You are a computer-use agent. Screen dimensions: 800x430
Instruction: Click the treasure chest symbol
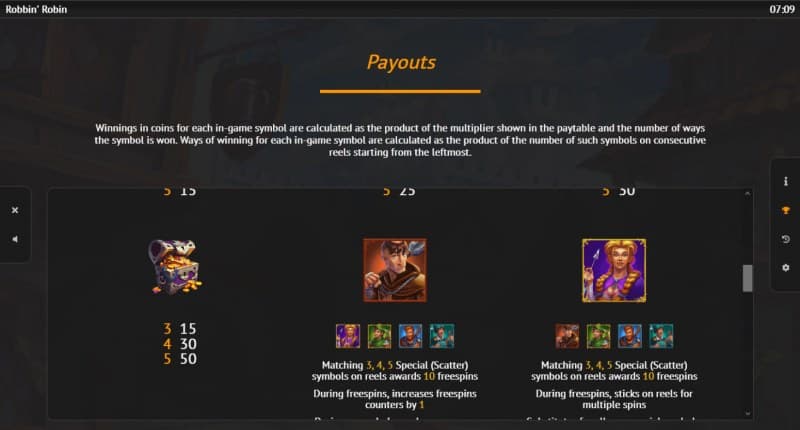(x=174, y=268)
